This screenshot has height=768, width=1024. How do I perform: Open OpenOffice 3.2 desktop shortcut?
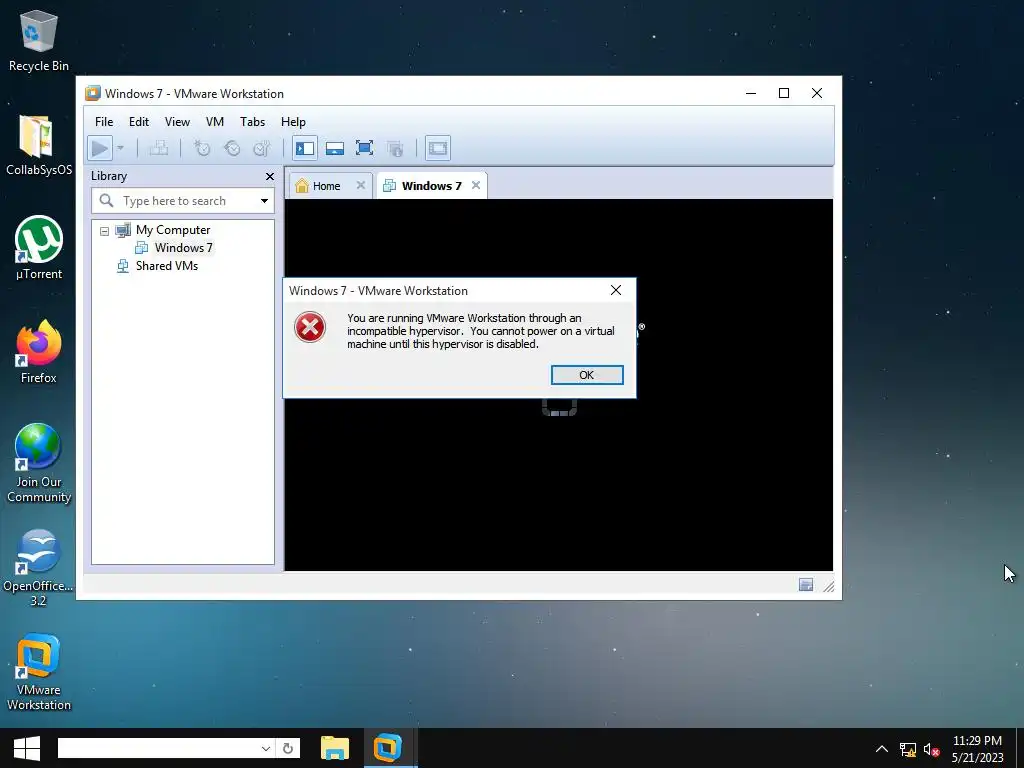tap(39, 568)
